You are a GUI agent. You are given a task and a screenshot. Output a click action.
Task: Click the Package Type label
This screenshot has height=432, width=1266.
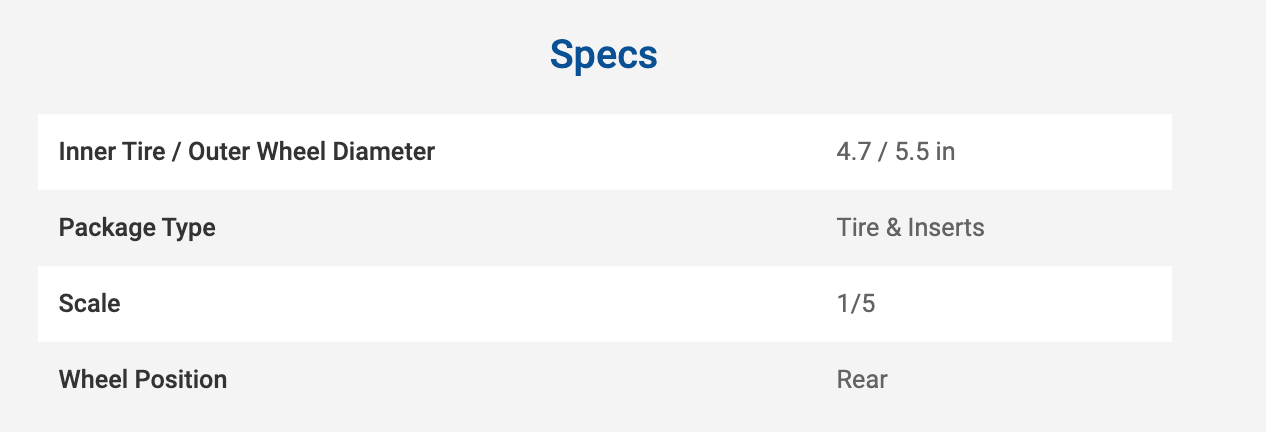137,228
